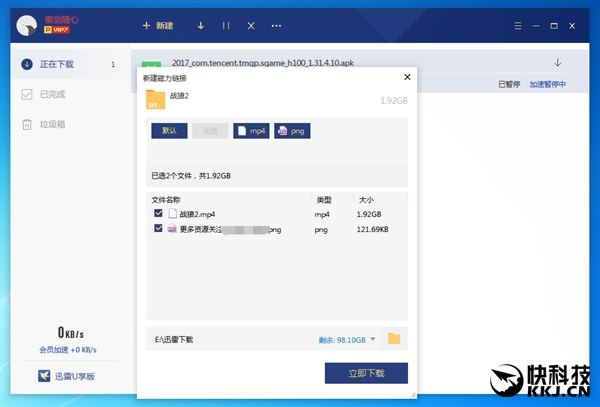The width and height of the screenshot is (600, 407).
Task: Filter files by png type
Action: [x=292, y=131]
